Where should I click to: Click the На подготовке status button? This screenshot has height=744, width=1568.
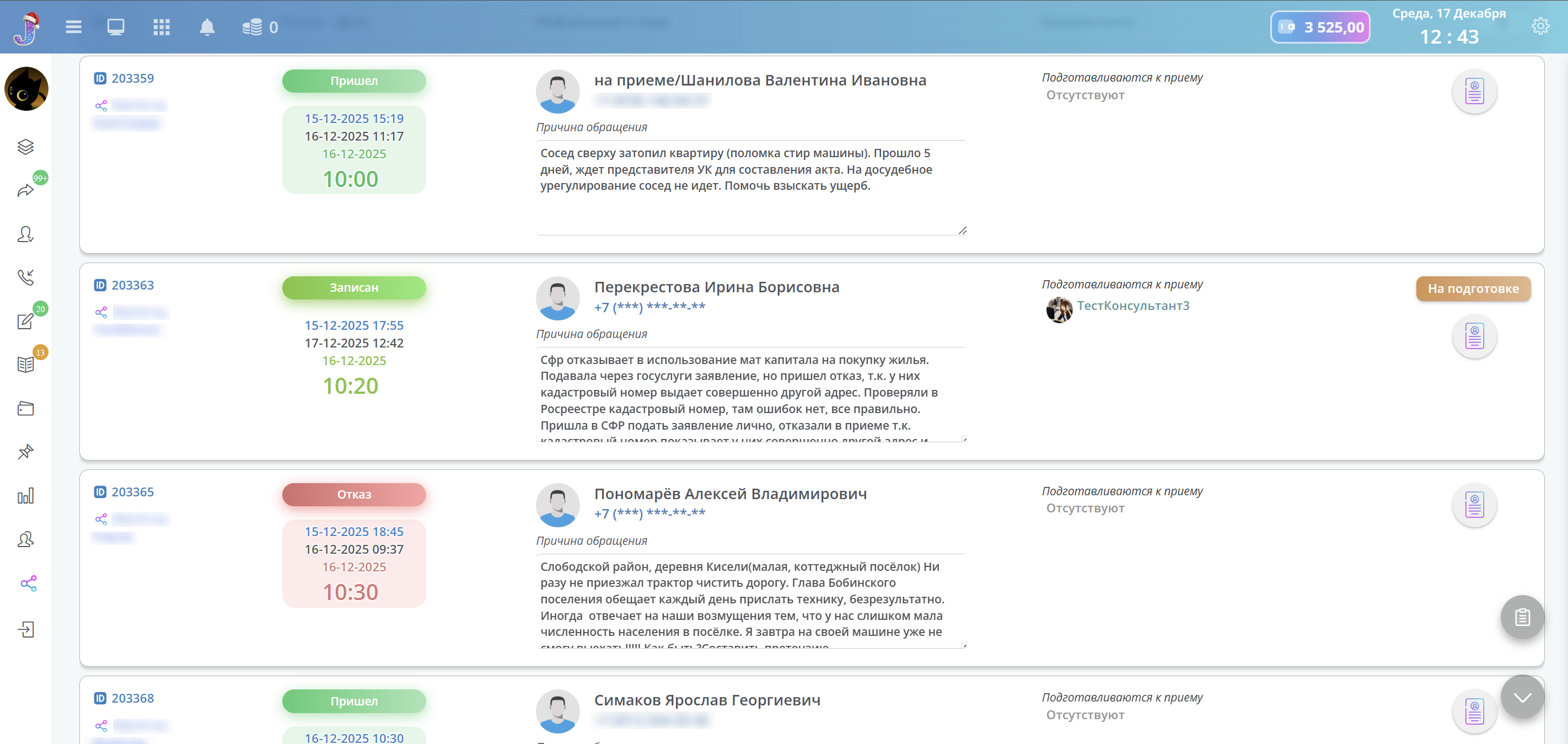point(1473,288)
